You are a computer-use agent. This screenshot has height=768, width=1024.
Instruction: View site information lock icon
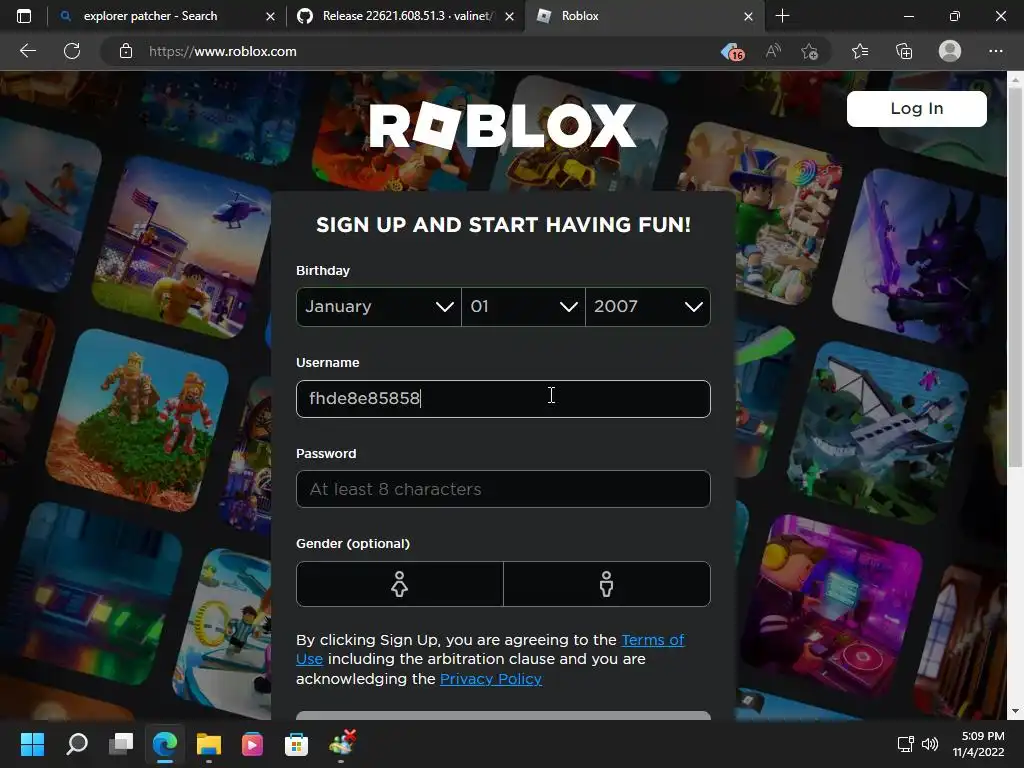[x=126, y=51]
